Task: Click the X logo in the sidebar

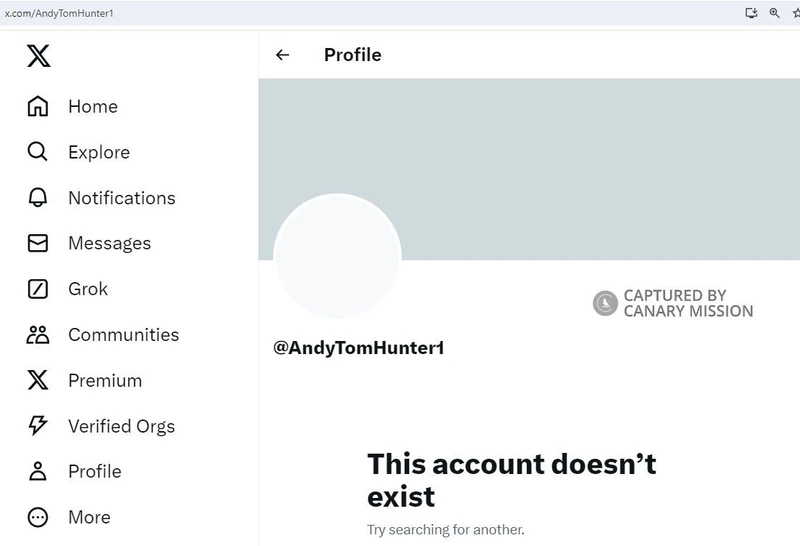Action: [38, 56]
